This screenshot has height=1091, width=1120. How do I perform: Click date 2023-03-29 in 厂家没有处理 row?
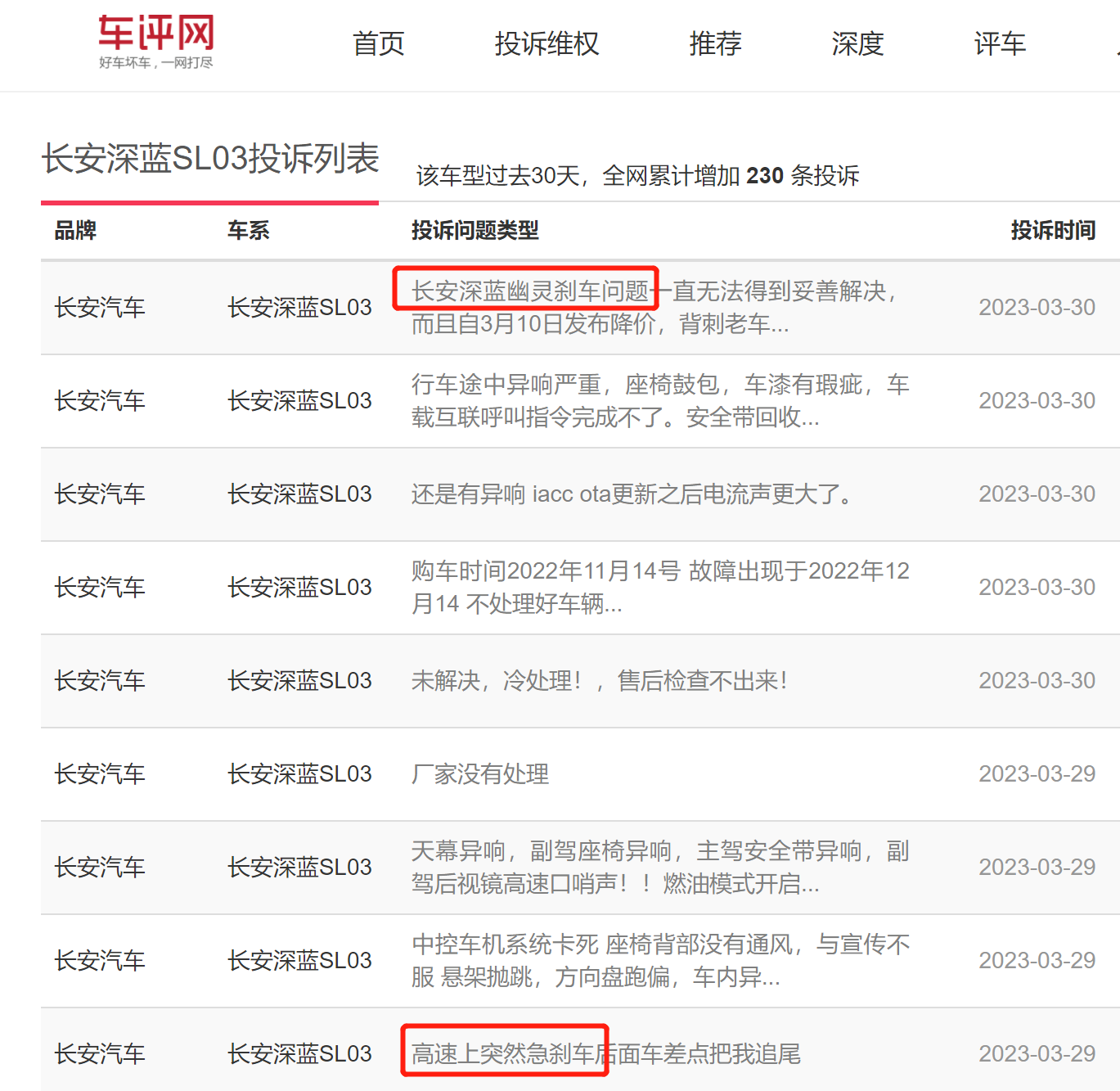1037,774
